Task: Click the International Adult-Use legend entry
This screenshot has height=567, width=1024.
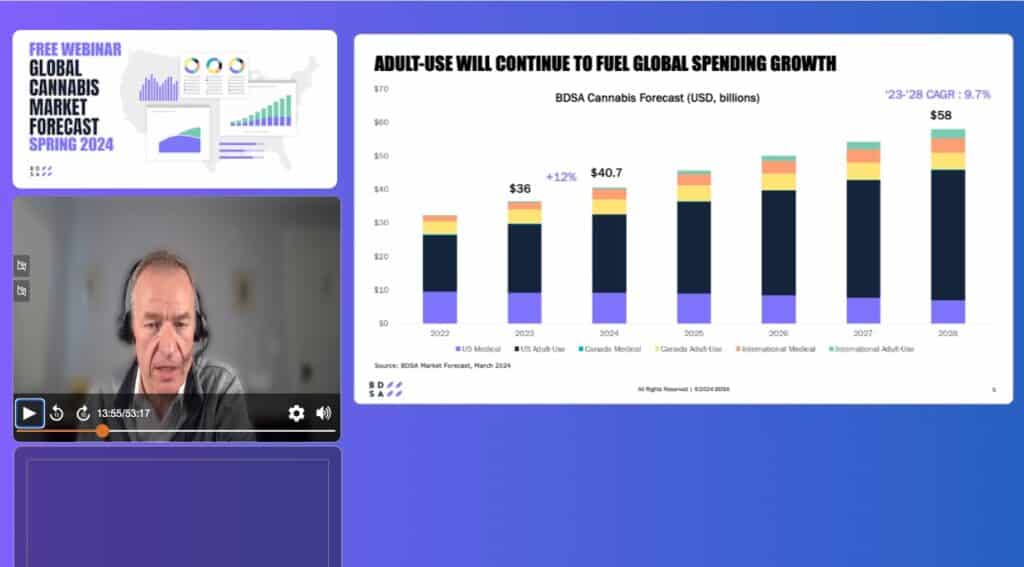Action: 872,349
